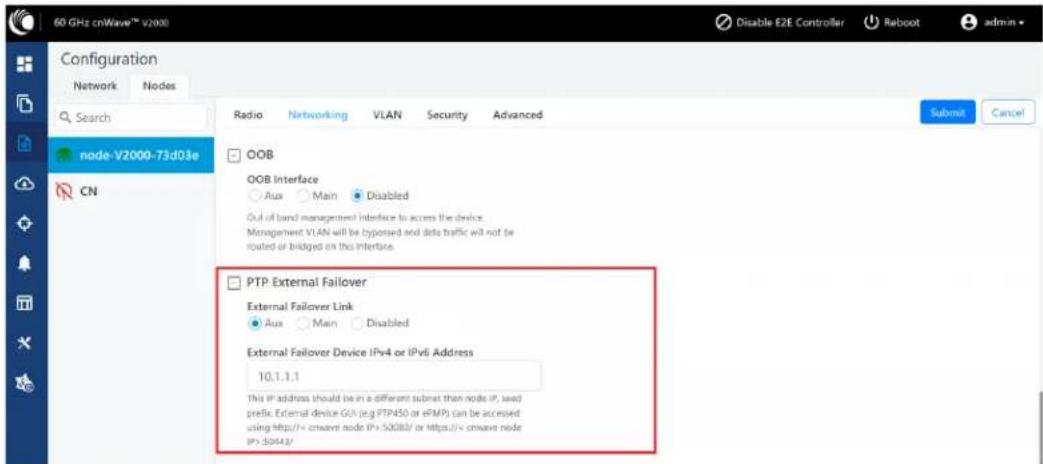Click the External Failover Link label
The height and width of the screenshot is (464, 1043).
click(x=300, y=306)
